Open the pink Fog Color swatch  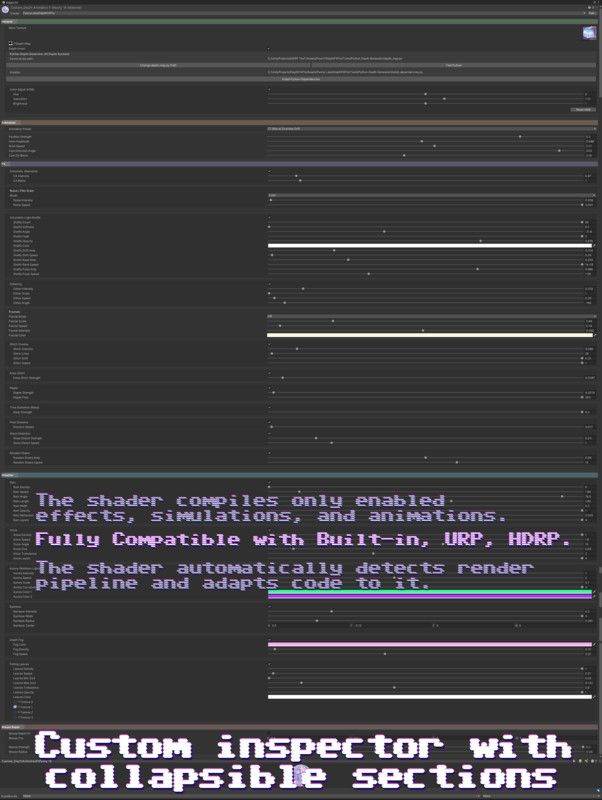(x=430, y=644)
